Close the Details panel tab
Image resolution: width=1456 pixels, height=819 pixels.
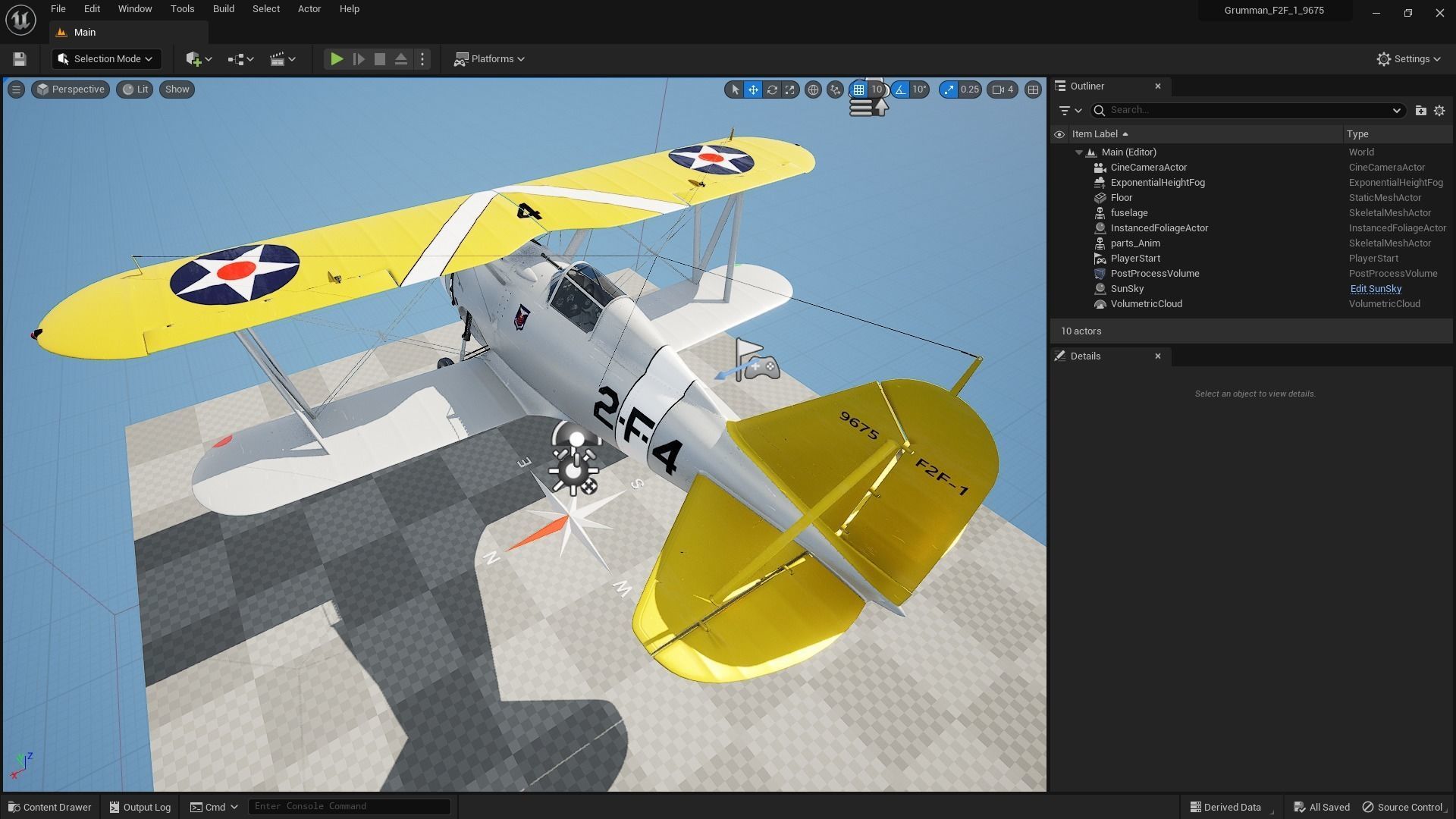tap(1158, 356)
